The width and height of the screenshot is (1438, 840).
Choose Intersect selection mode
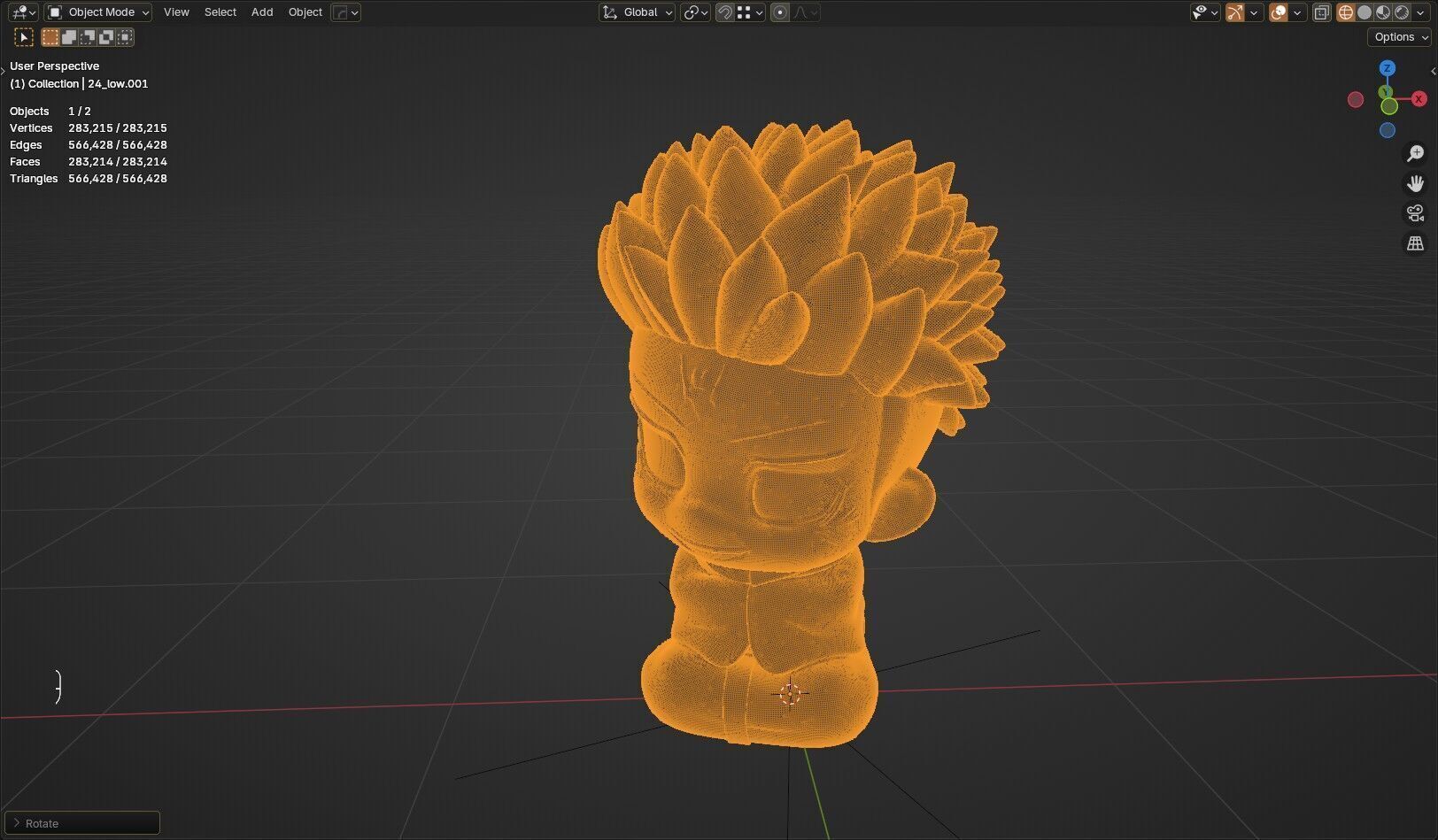[125, 37]
